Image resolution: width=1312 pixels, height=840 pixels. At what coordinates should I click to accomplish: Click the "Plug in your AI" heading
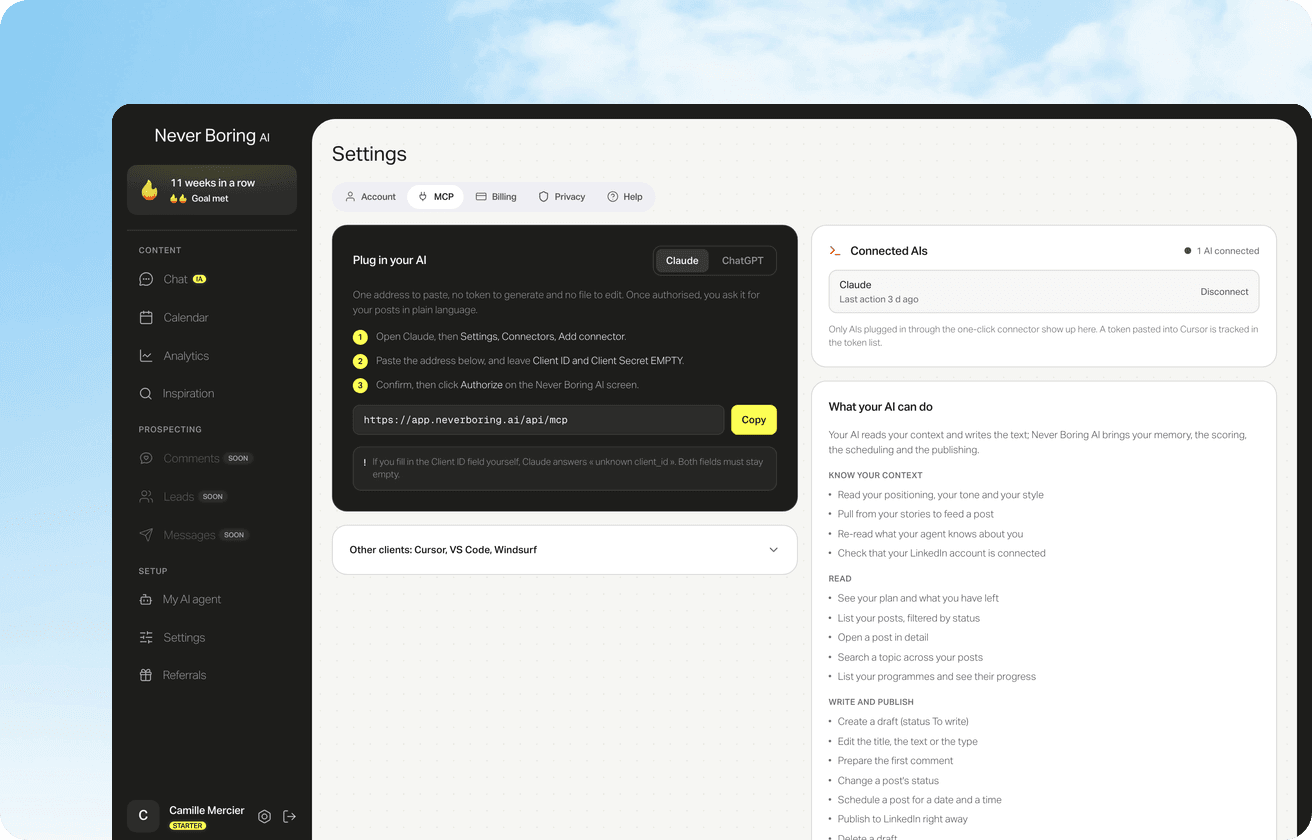(x=390, y=261)
